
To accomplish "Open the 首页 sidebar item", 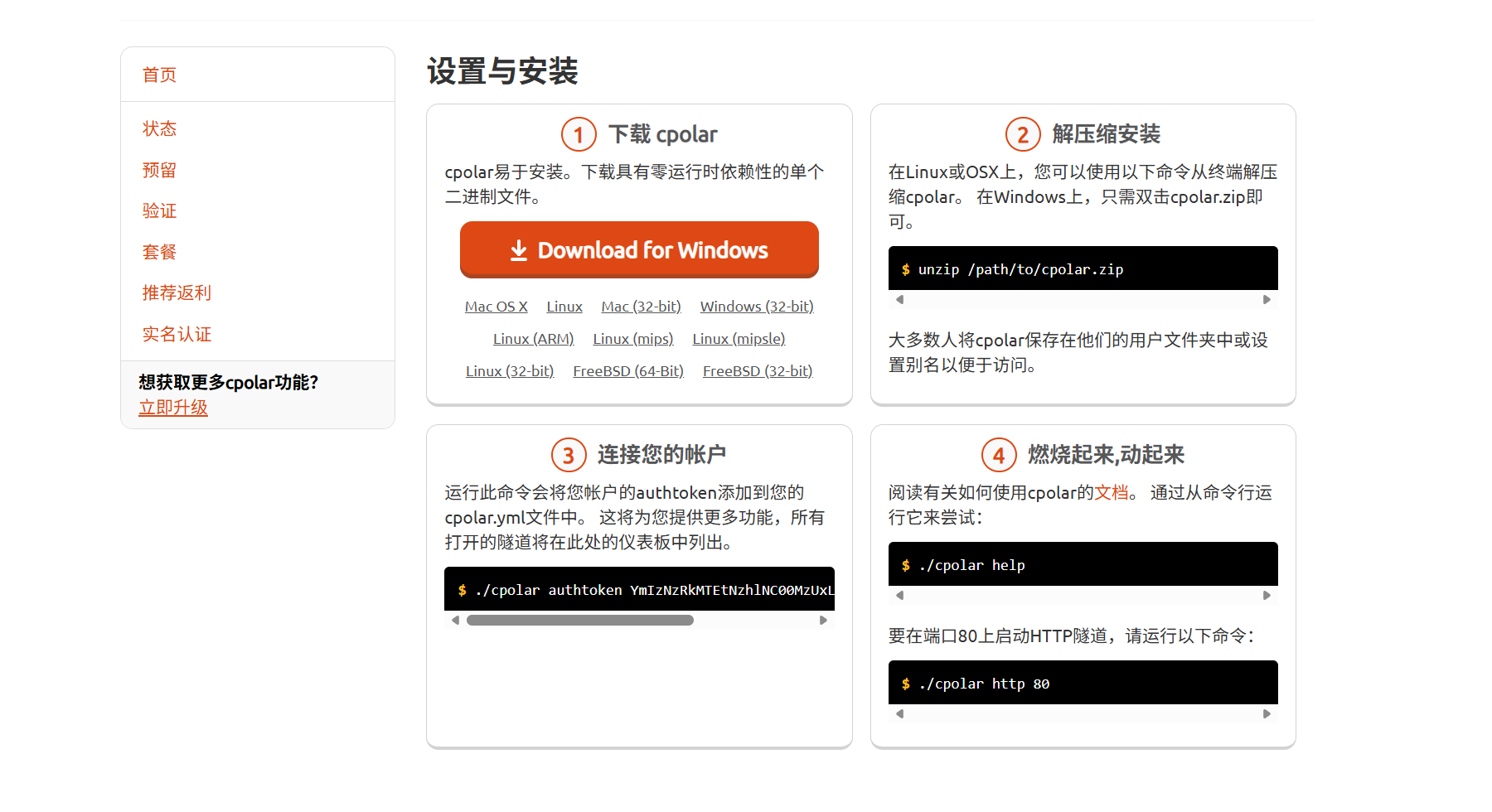I will pos(159,75).
